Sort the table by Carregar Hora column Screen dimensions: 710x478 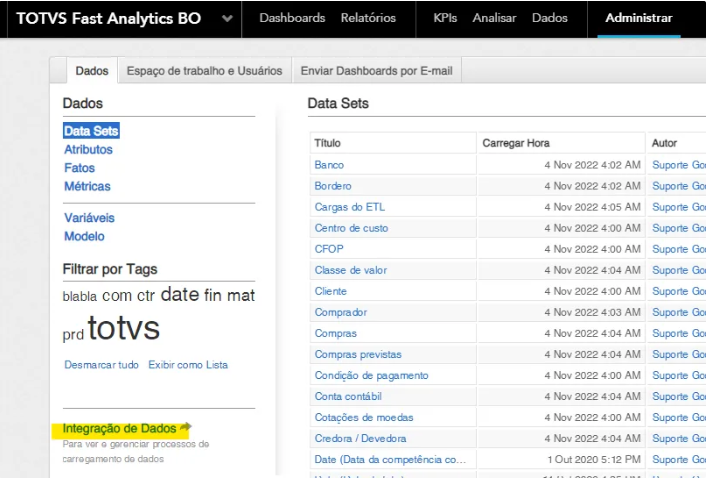516,143
